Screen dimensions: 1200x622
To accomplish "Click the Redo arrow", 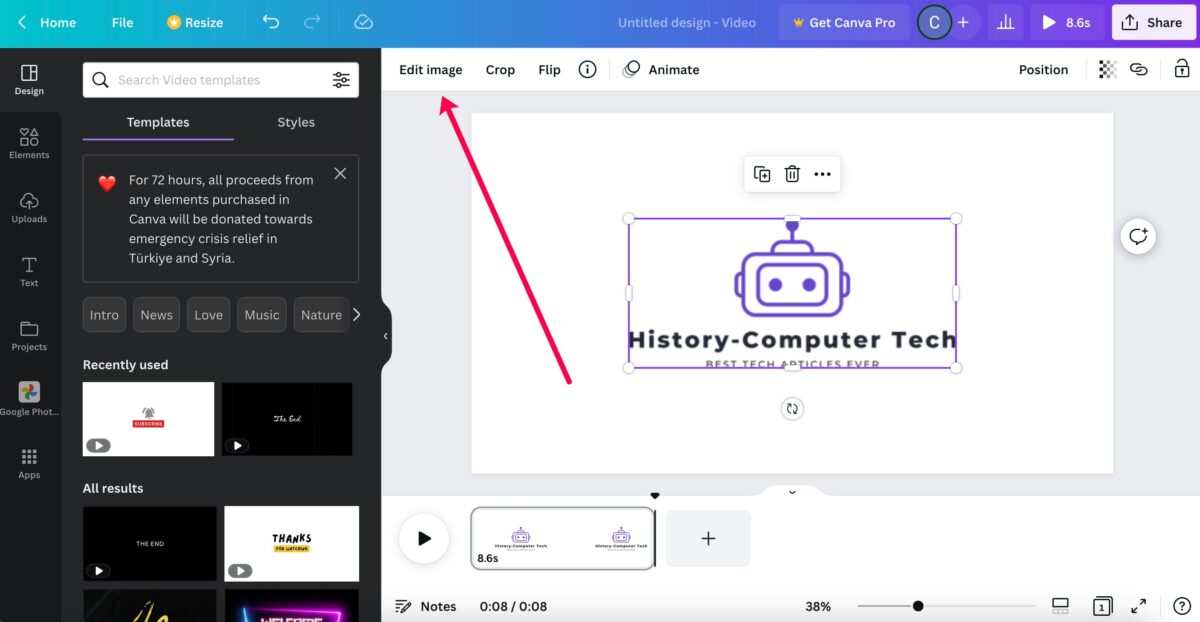I will pyautogui.click(x=312, y=22).
